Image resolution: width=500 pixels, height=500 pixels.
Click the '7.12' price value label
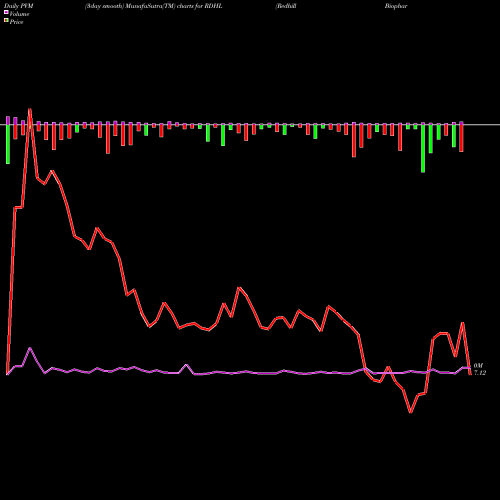click(x=480, y=373)
